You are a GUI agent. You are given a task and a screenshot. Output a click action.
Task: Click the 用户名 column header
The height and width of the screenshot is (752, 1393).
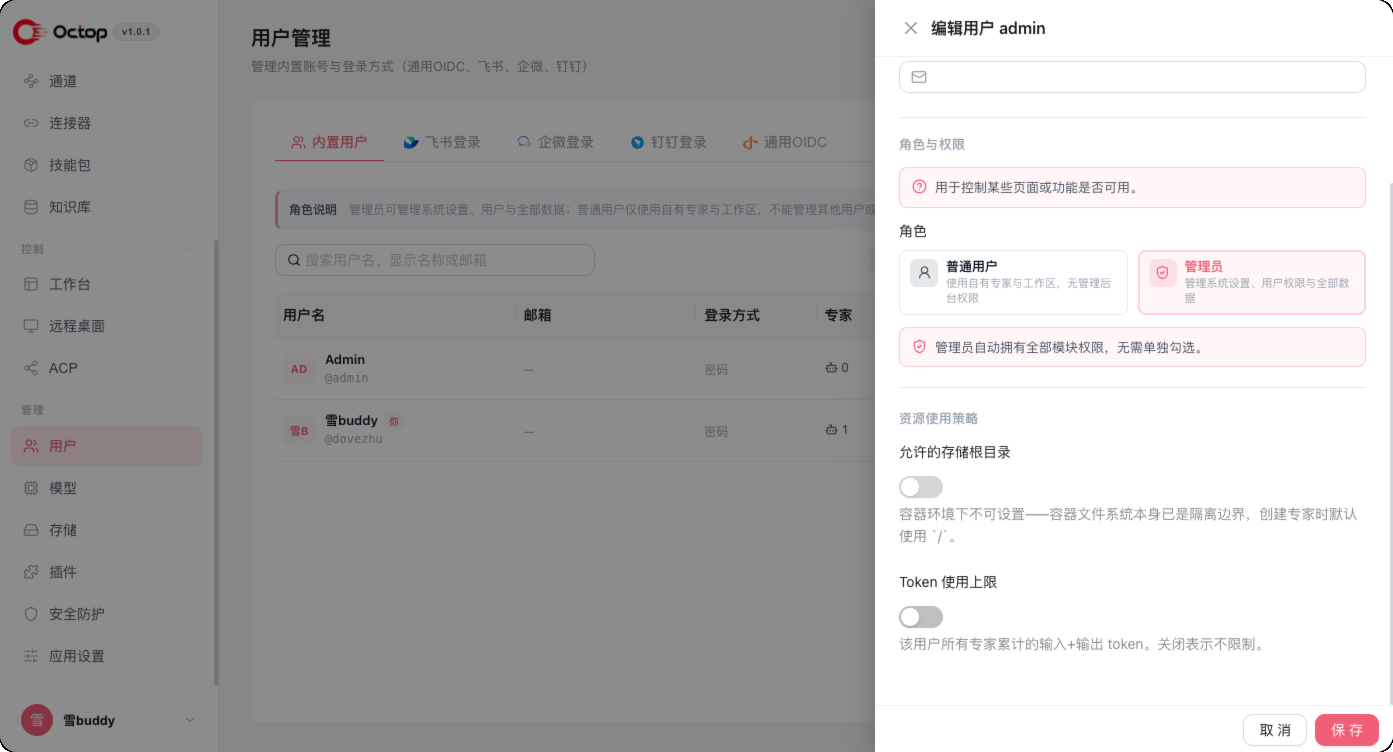(x=304, y=315)
